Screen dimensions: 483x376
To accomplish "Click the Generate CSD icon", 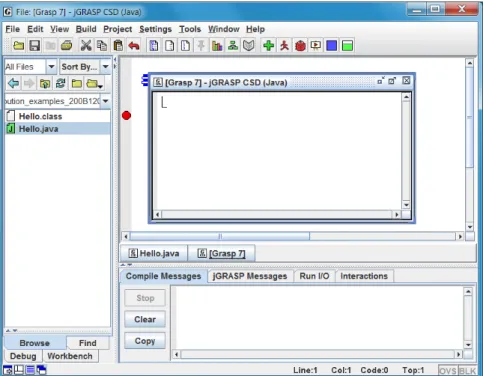I will (x=154, y=45).
